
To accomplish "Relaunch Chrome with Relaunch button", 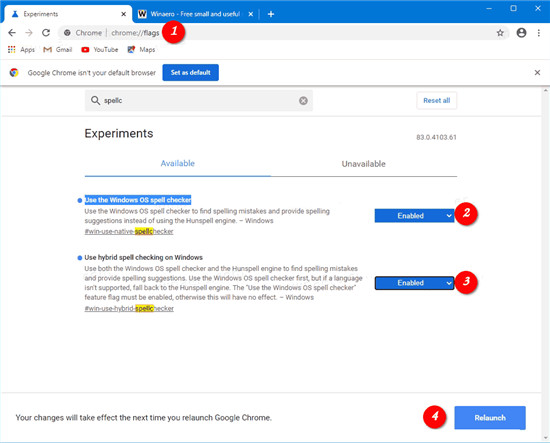I will (490, 418).
